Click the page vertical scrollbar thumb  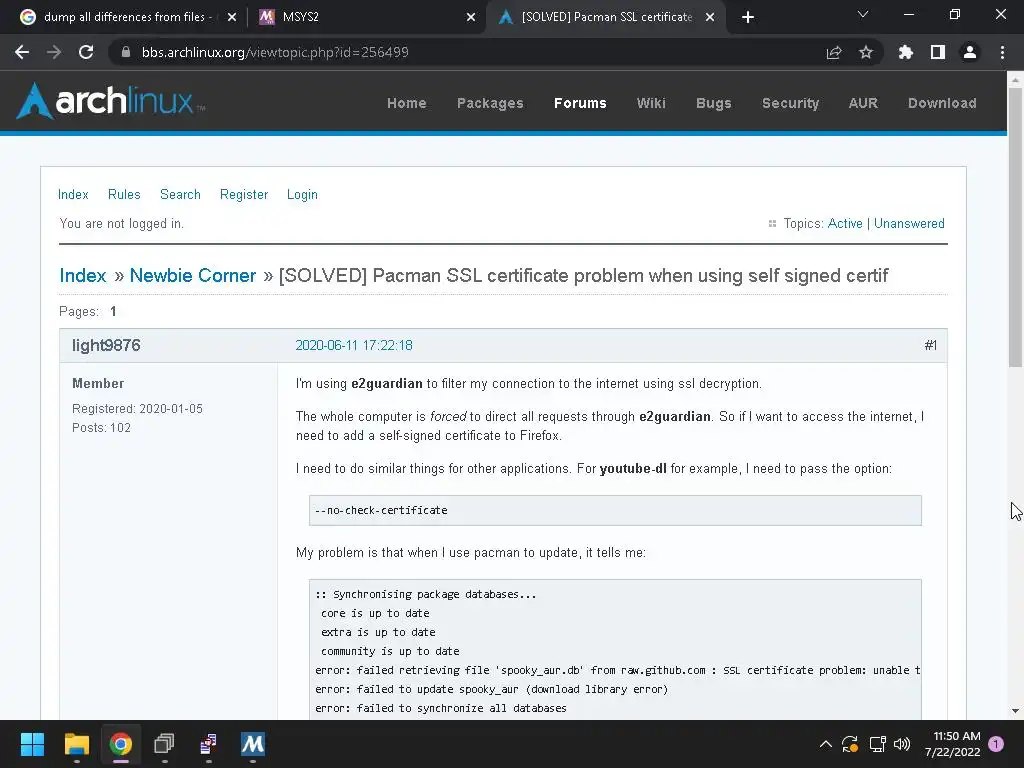(x=1015, y=227)
